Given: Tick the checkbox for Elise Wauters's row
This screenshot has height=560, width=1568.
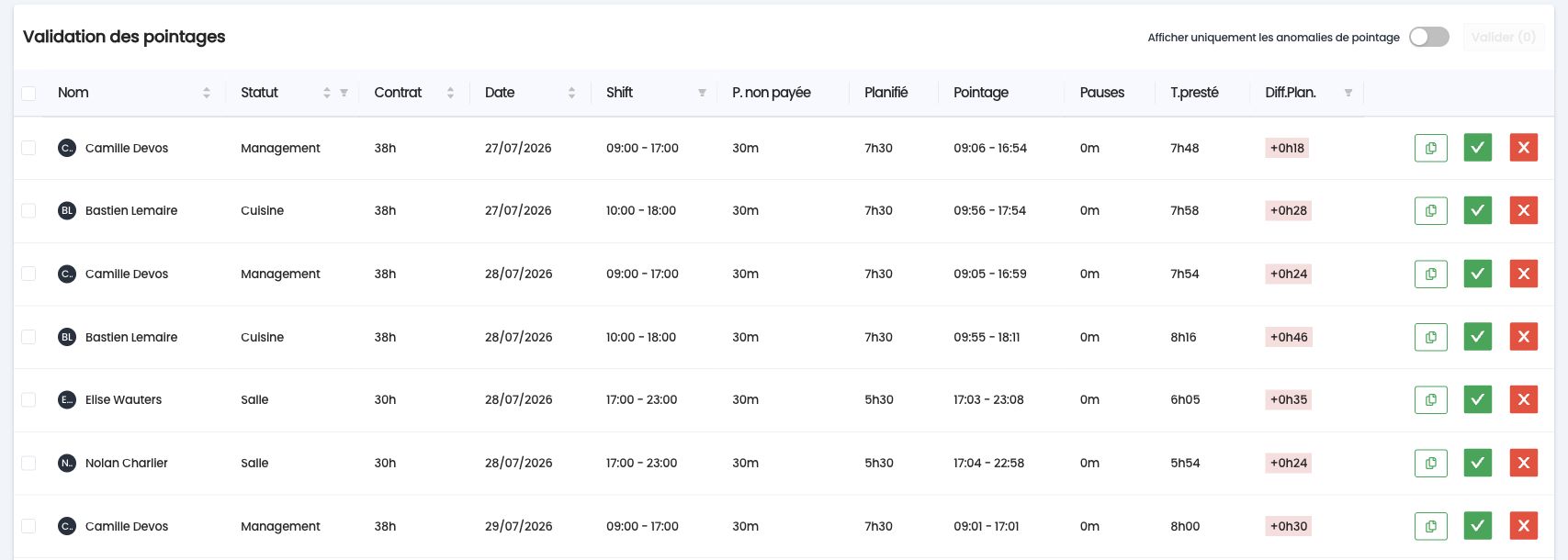Looking at the screenshot, I should 28,399.
